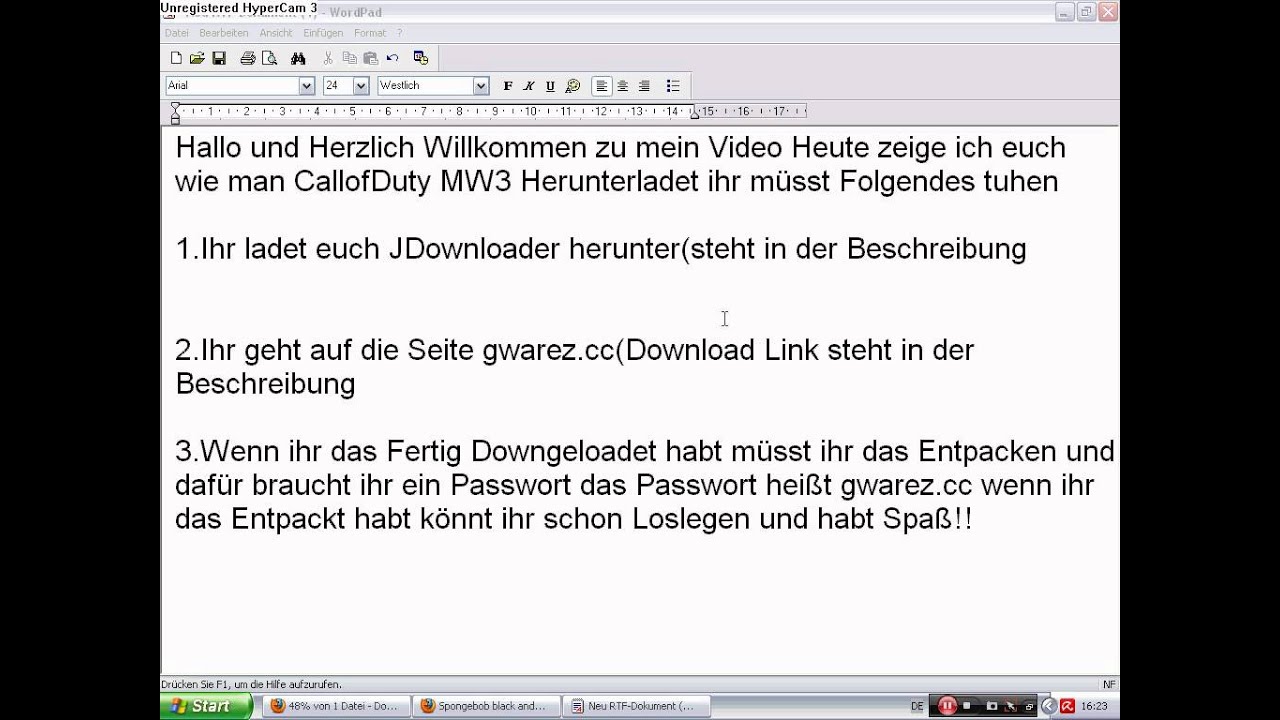Toggle italic formatting (K)
1280x720 pixels.
coord(529,86)
